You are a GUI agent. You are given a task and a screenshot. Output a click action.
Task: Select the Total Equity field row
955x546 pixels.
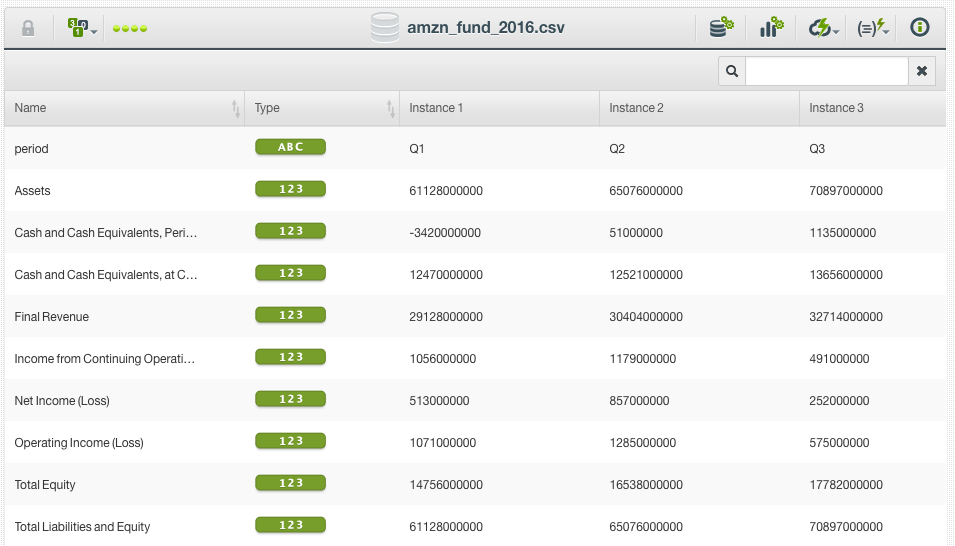[45, 485]
